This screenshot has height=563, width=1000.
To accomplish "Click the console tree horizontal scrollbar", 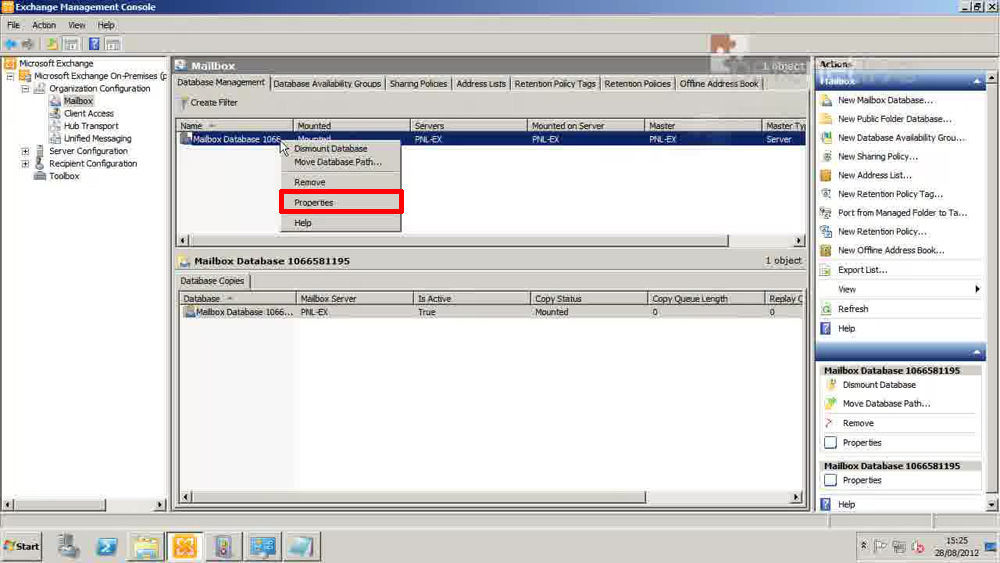I will [x=60, y=504].
